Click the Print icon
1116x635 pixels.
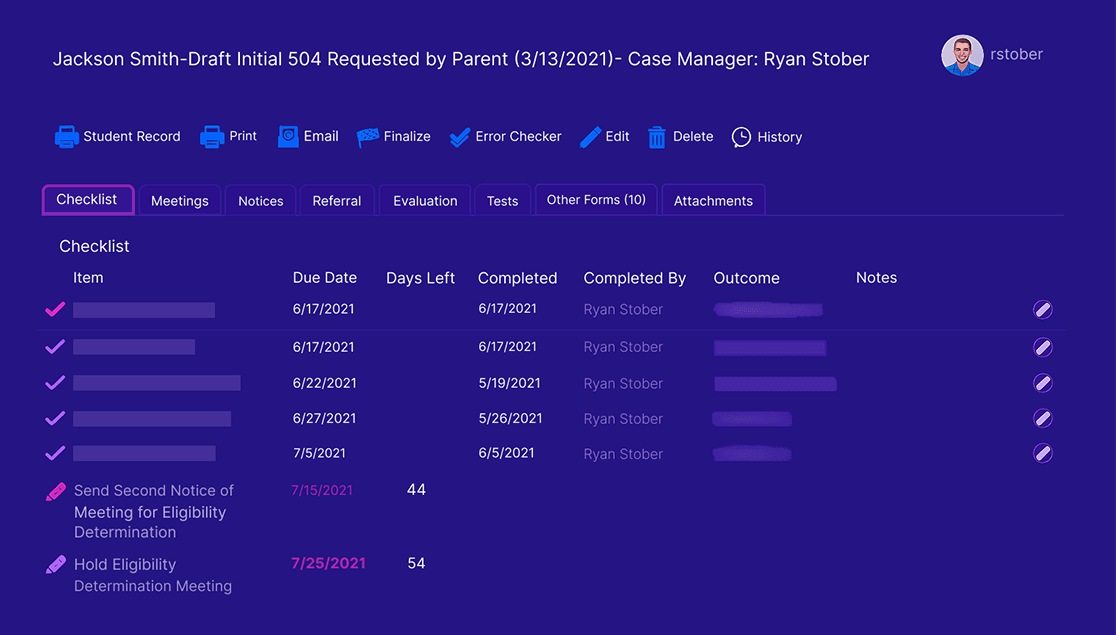211,136
